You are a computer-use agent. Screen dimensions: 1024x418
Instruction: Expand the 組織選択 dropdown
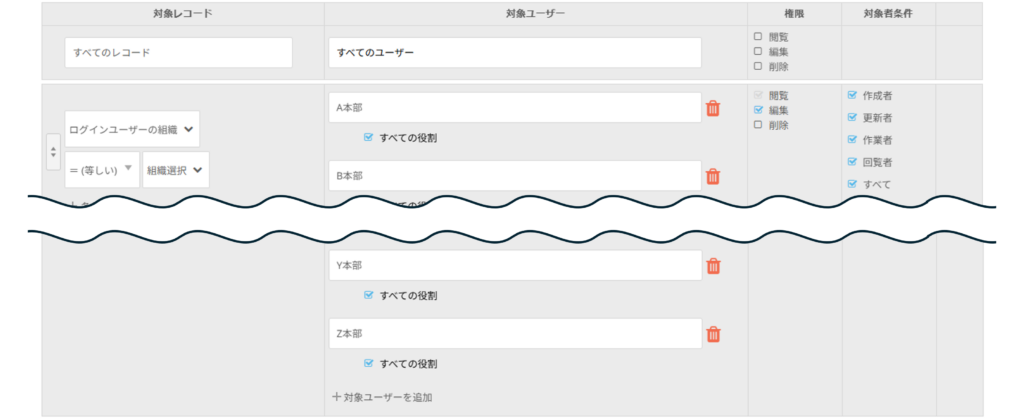coord(175,169)
